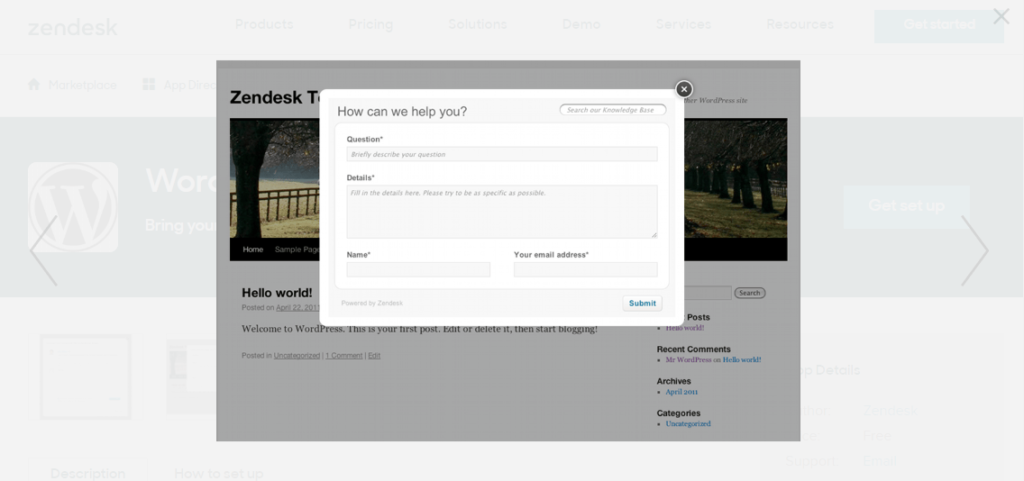Click the App Directory grid icon

[x=149, y=84]
